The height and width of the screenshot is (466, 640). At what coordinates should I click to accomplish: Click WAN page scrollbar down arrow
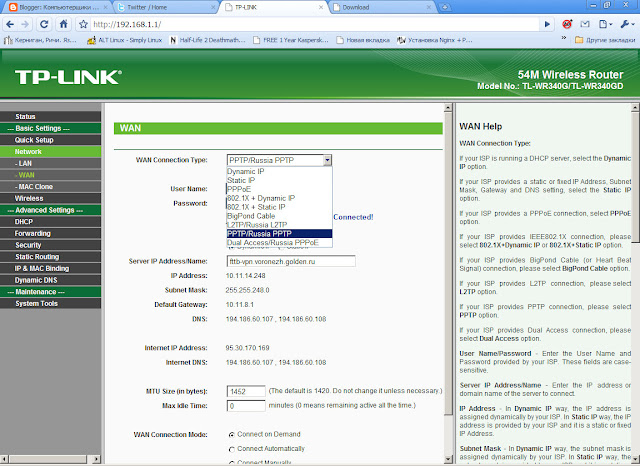click(x=448, y=459)
